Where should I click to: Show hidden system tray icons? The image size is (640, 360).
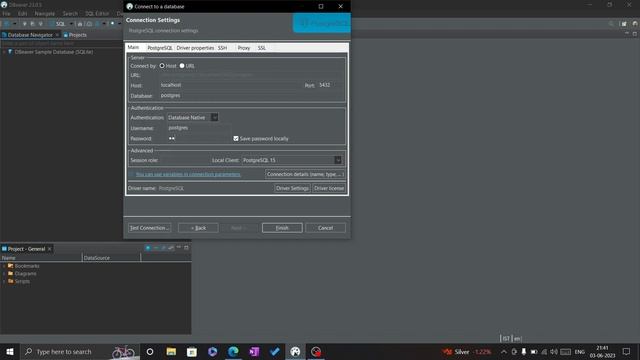click(504, 351)
